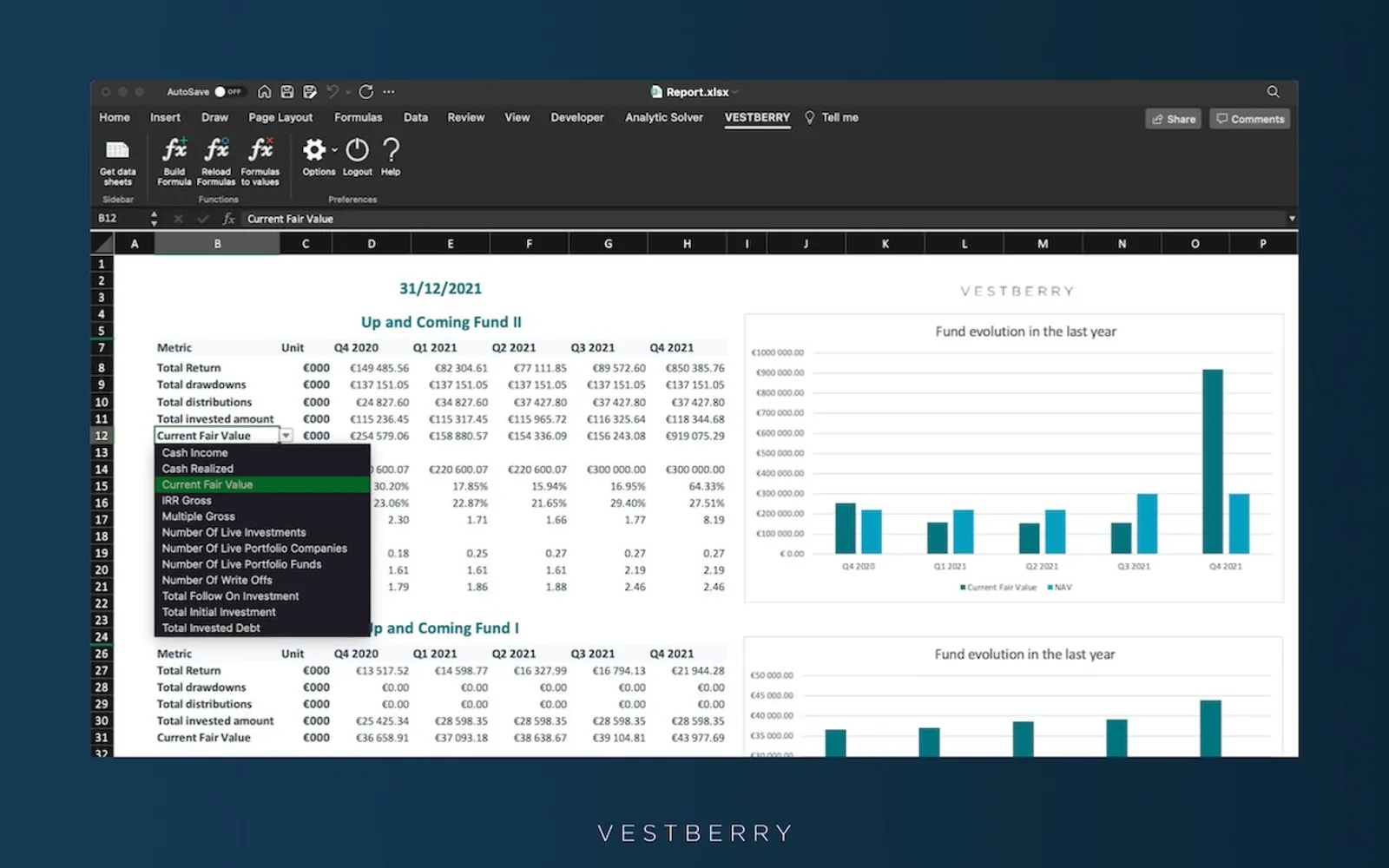Open the undo history dropdown arrow
This screenshot has height=868, width=1389.
point(348,92)
